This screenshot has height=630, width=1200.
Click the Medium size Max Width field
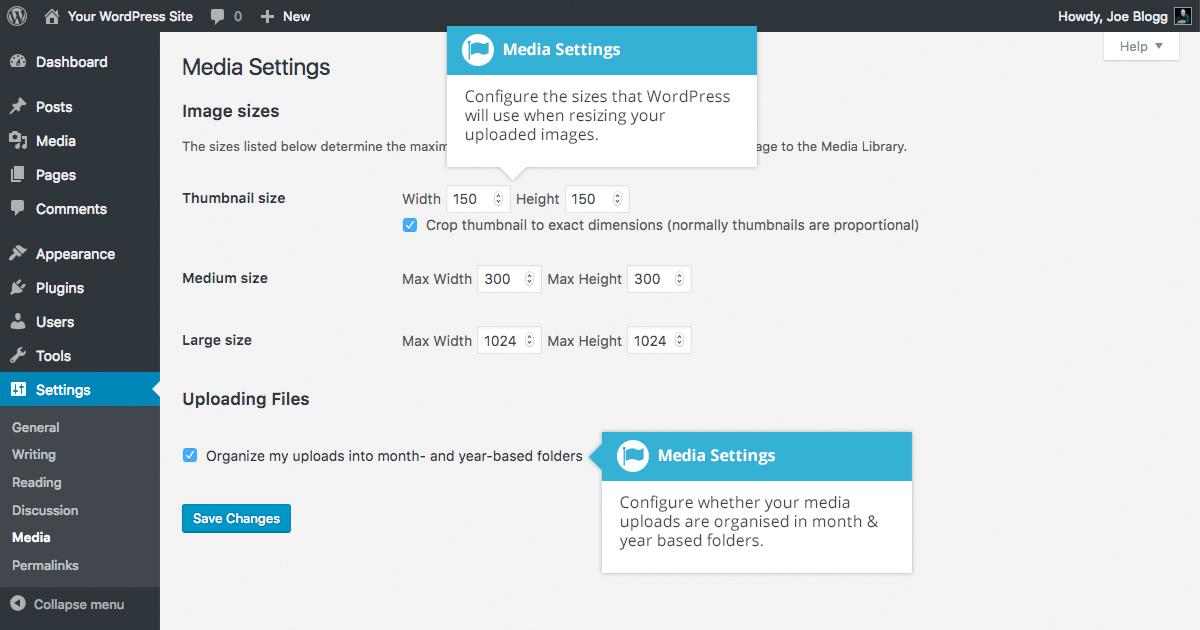coord(509,279)
